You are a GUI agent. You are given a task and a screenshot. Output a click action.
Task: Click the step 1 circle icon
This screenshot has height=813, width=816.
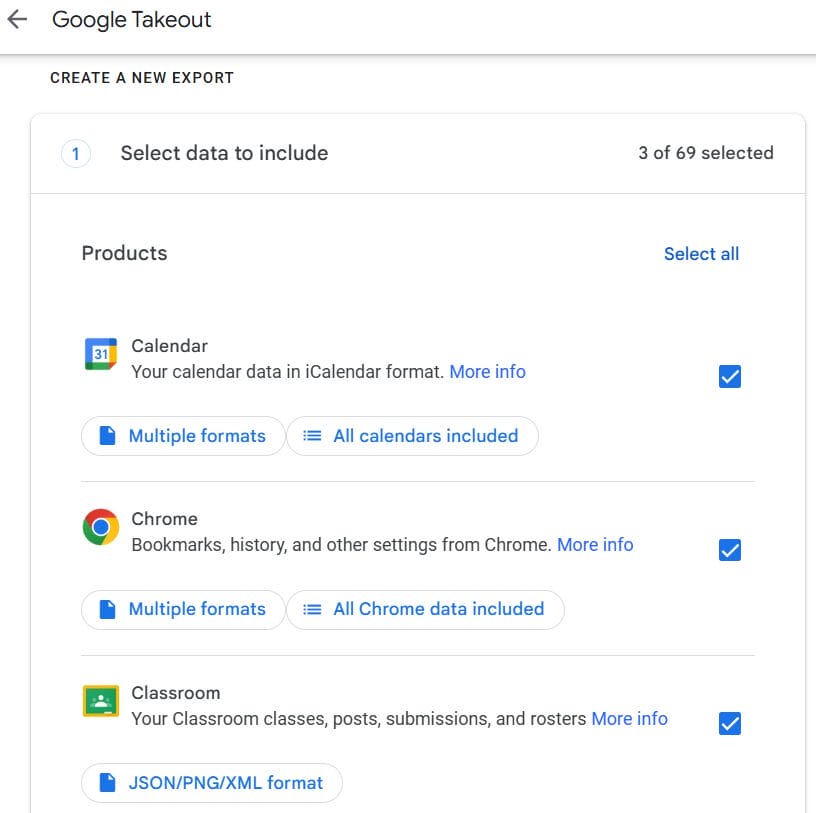[x=76, y=154]
